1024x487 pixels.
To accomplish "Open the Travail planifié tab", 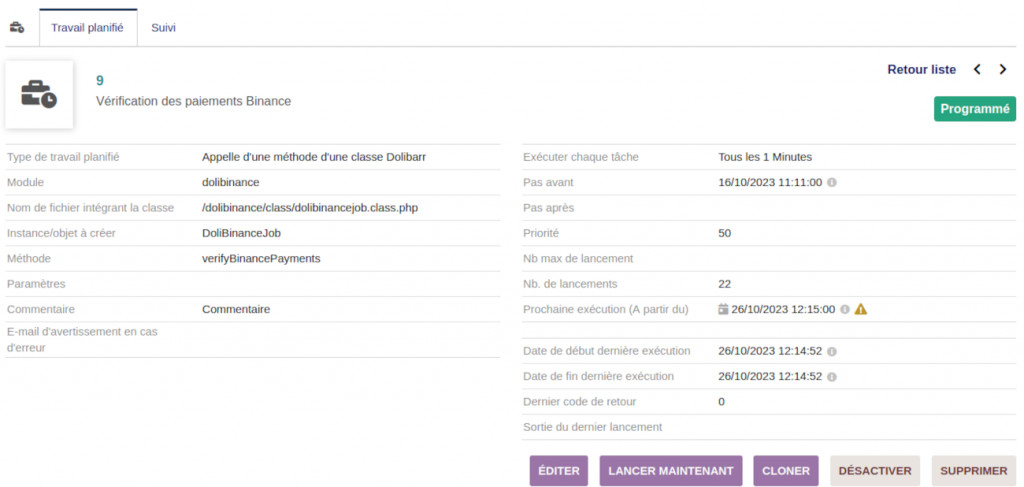I will (87, 27).
